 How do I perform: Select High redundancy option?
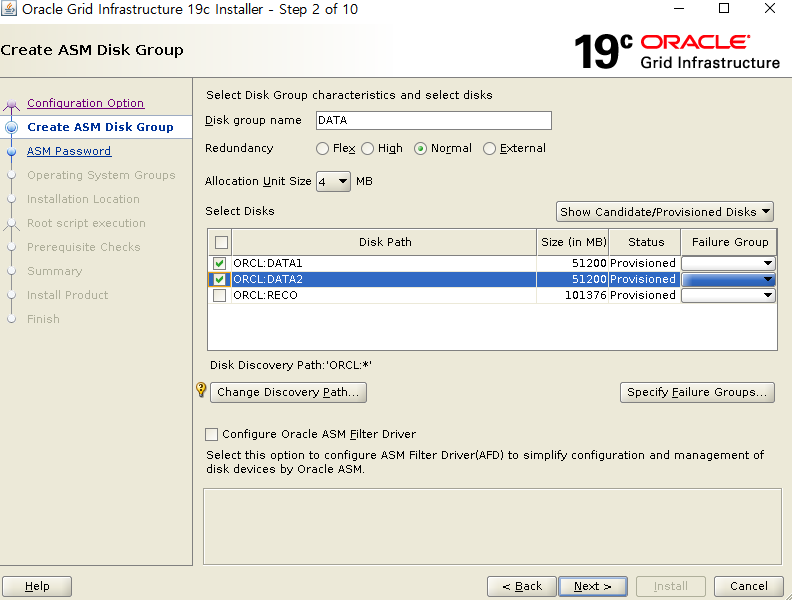(x=368, y=148)
